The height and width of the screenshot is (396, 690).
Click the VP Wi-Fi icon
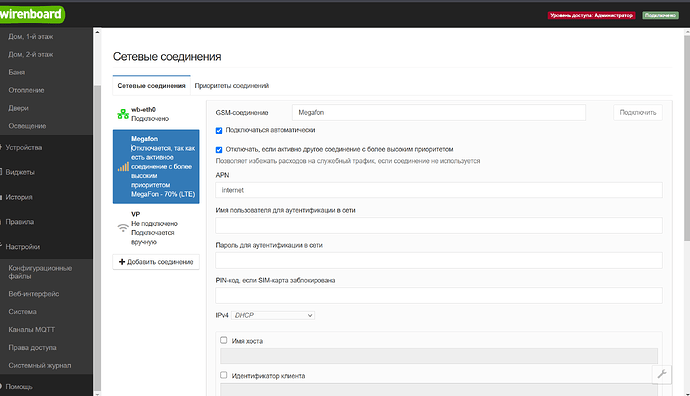pyautogui.click(x=123, y=228)
